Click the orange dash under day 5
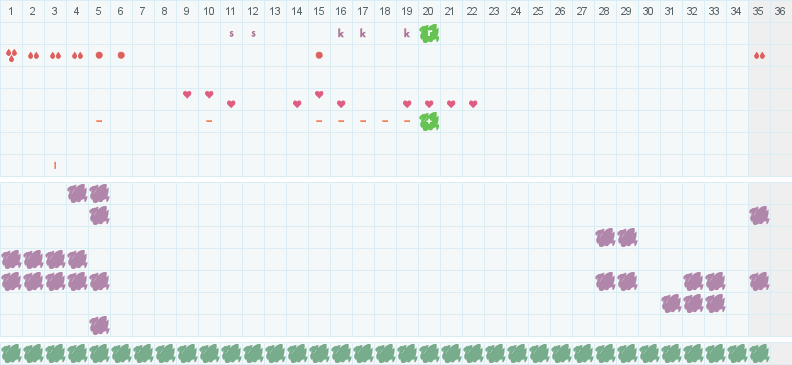 (x=99, y=121)
